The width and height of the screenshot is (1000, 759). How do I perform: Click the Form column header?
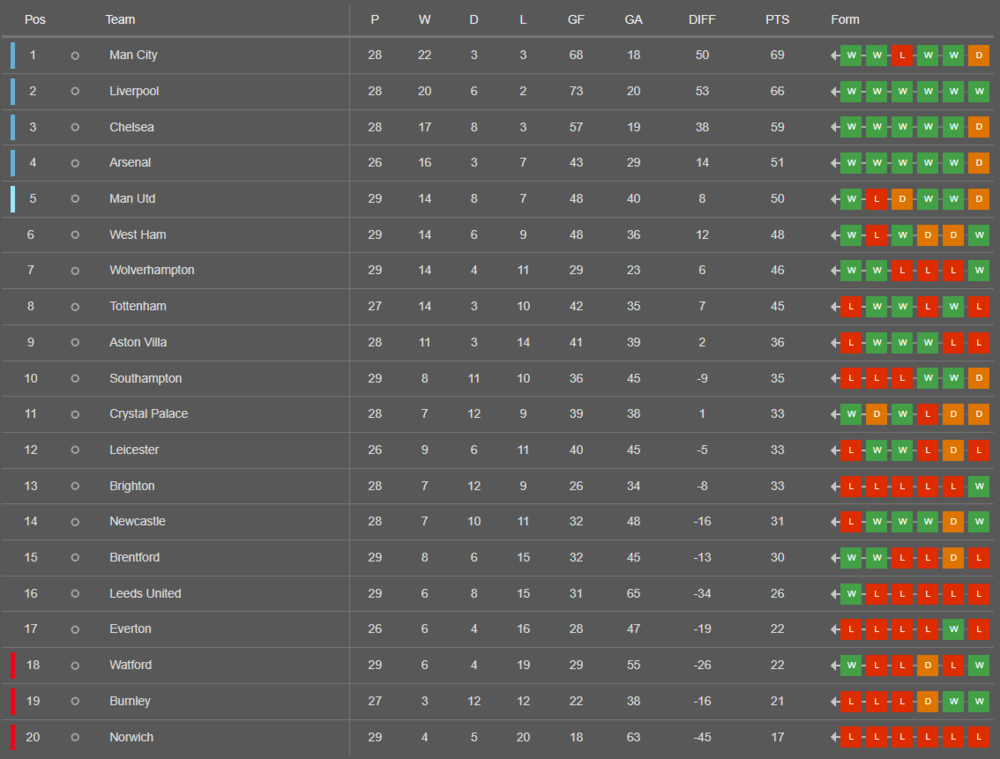click(x=844, y=20)
